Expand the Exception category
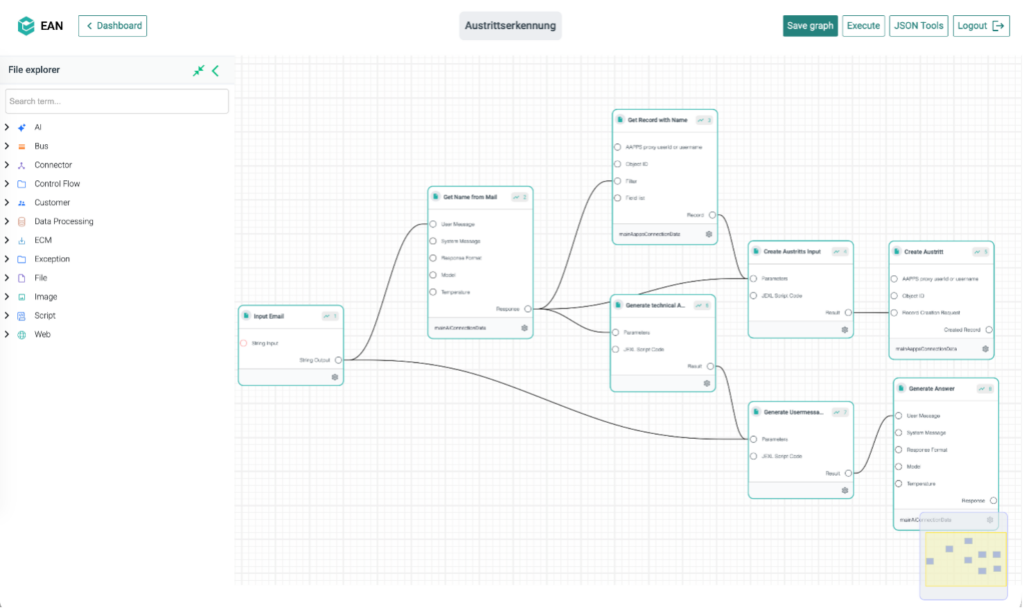This screenshot has width=1024, height=610. pos(7,259)
